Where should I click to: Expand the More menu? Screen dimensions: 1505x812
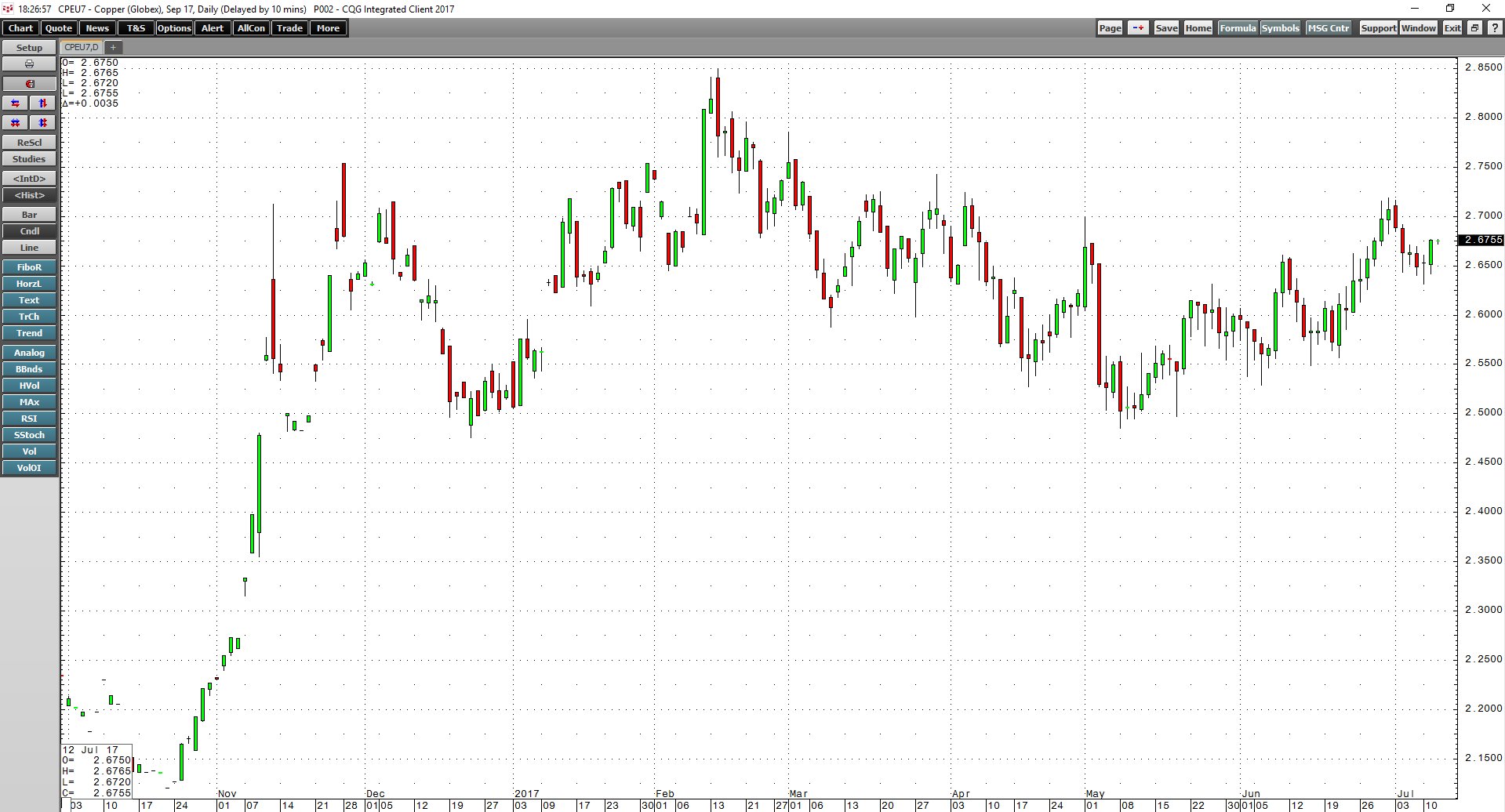[328, 28]
